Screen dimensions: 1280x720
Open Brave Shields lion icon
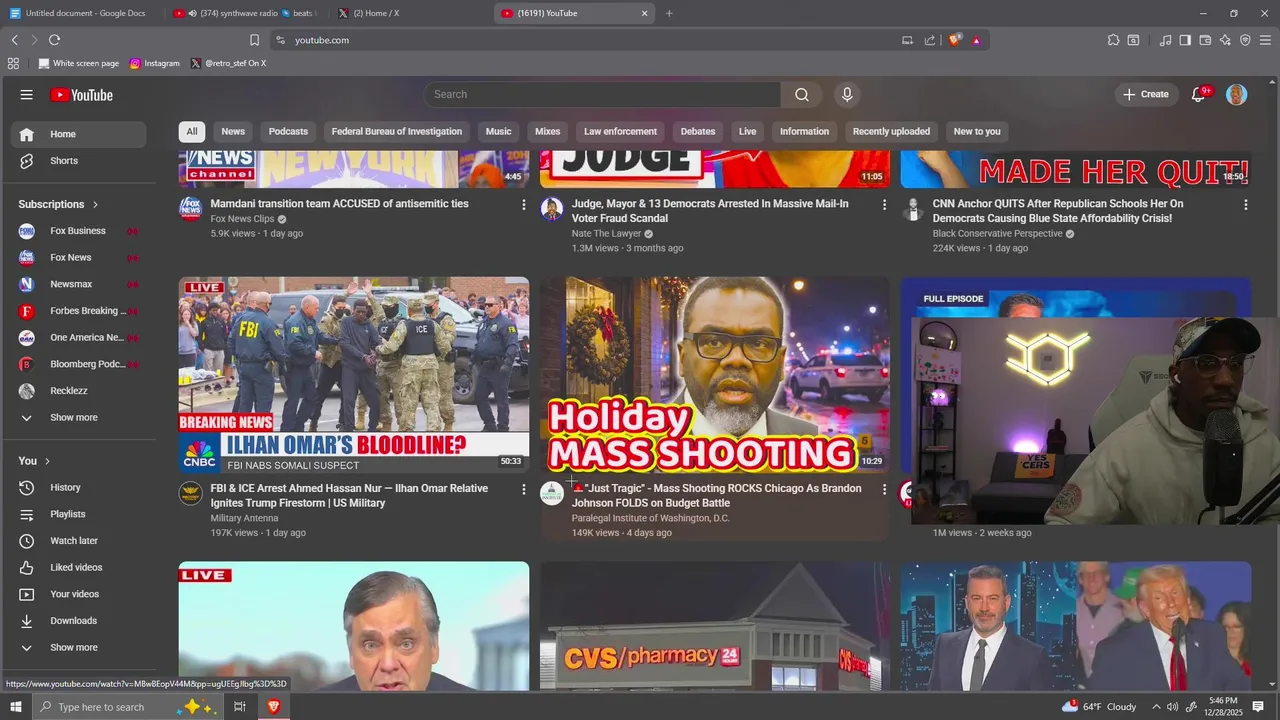click(x=955, y=40)
